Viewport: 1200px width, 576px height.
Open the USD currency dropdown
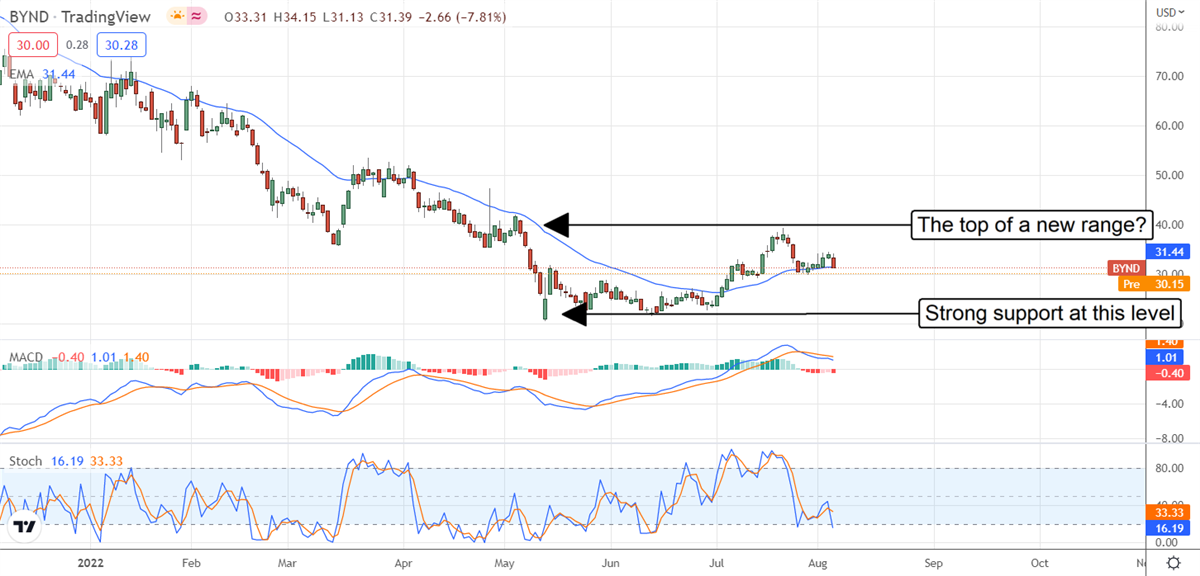pos(1169,13)
